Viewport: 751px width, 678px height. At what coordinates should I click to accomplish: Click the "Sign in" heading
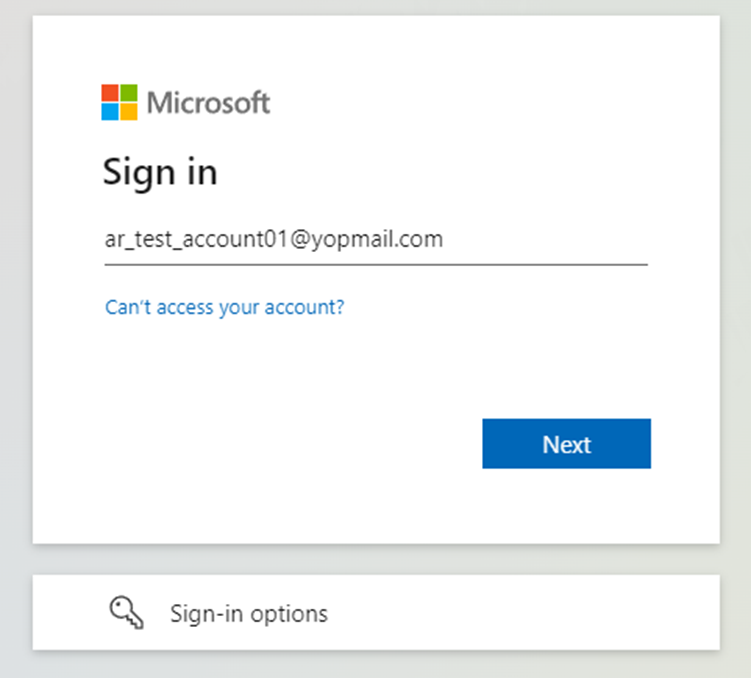point(160,173)
